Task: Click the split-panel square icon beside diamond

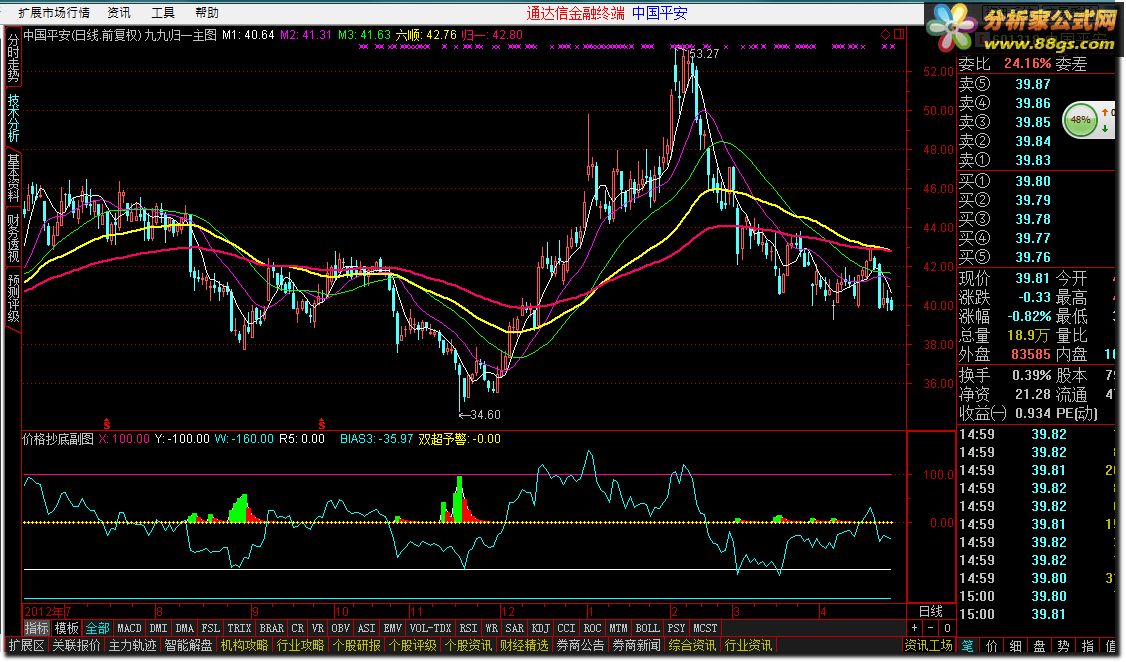Action: (899, 34)
